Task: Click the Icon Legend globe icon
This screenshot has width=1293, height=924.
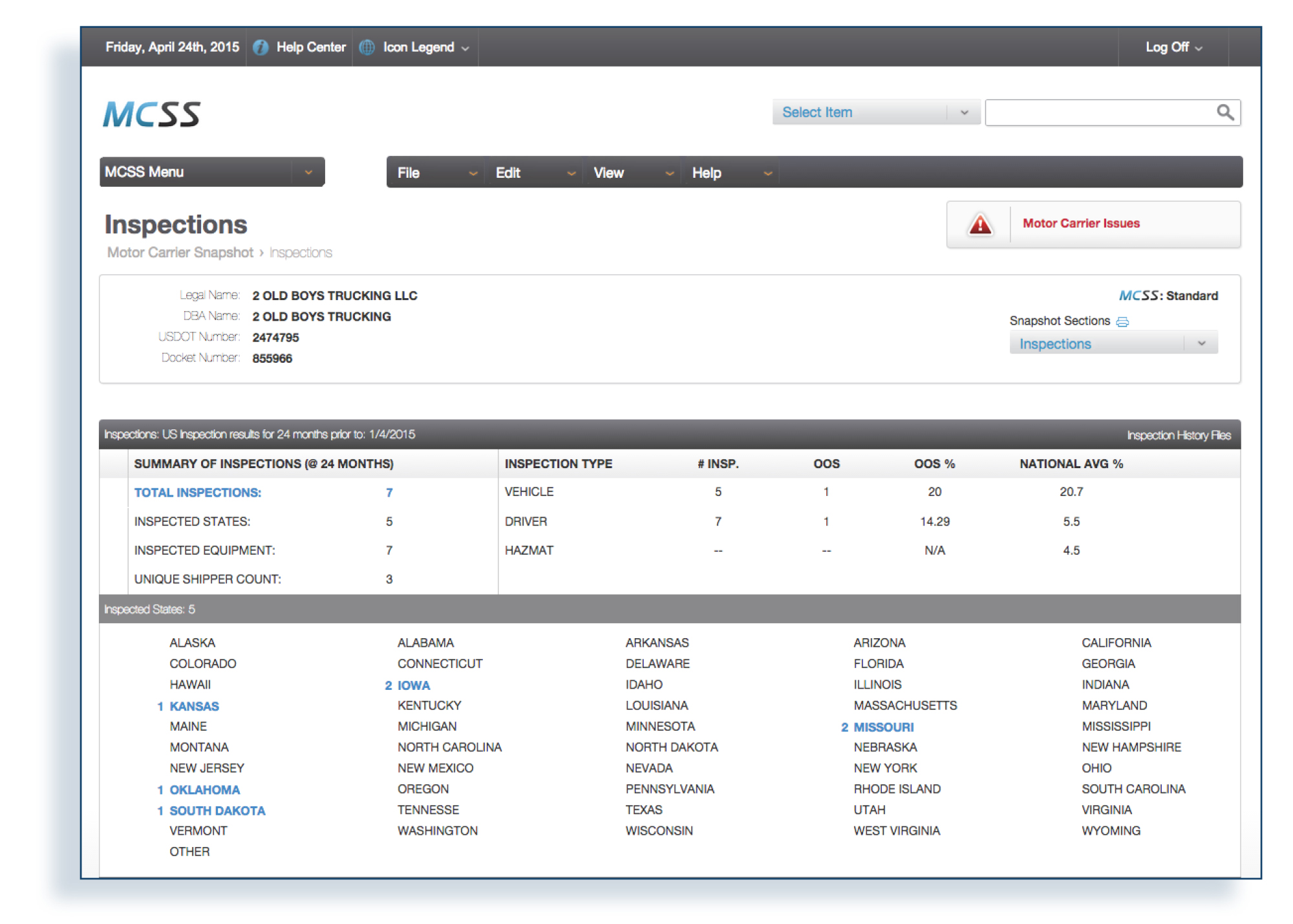Action: (367, 47)
